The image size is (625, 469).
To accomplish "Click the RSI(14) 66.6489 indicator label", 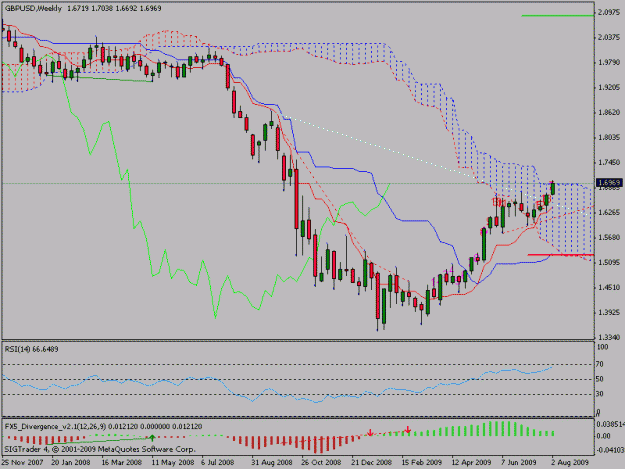I will click(31, 349).
